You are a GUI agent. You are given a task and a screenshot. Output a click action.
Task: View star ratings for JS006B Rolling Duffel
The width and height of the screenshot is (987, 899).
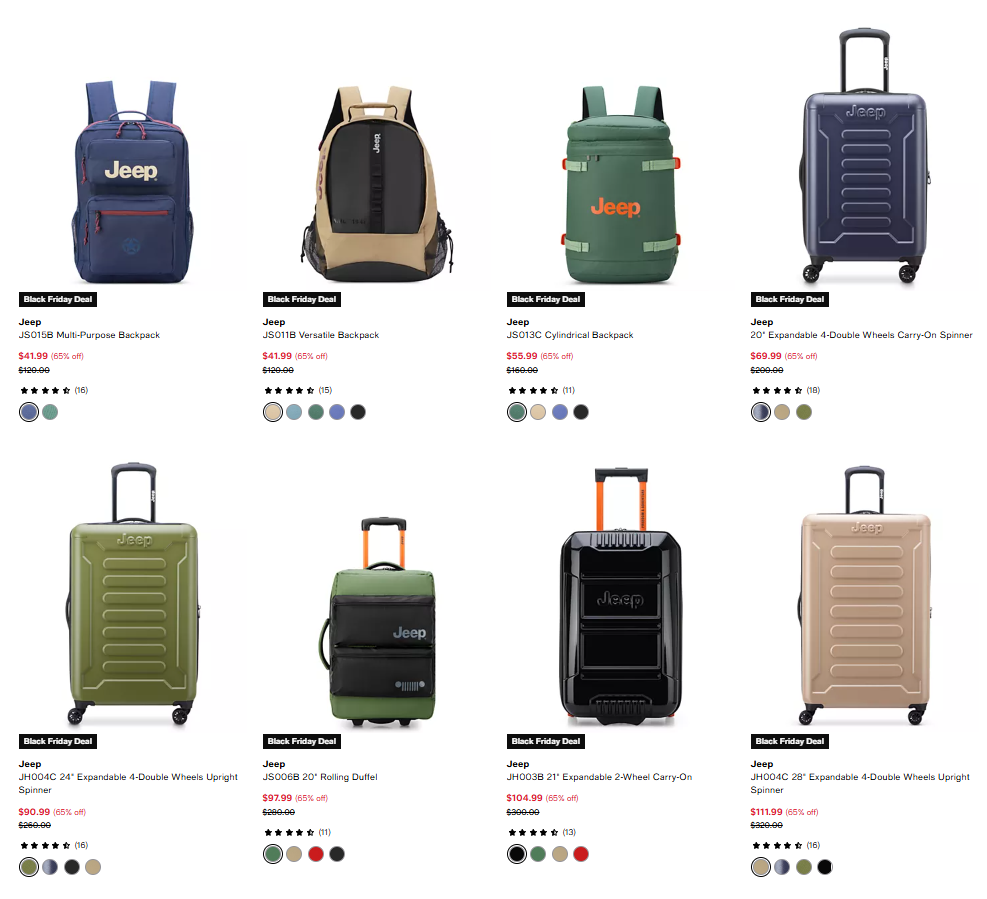[x=298, y=832]
